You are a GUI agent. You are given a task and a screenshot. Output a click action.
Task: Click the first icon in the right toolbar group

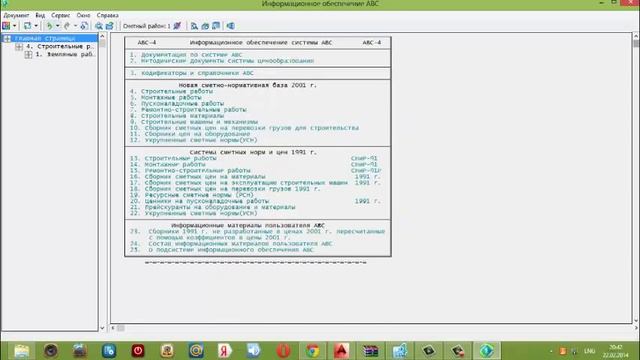(x=194, y=26)
